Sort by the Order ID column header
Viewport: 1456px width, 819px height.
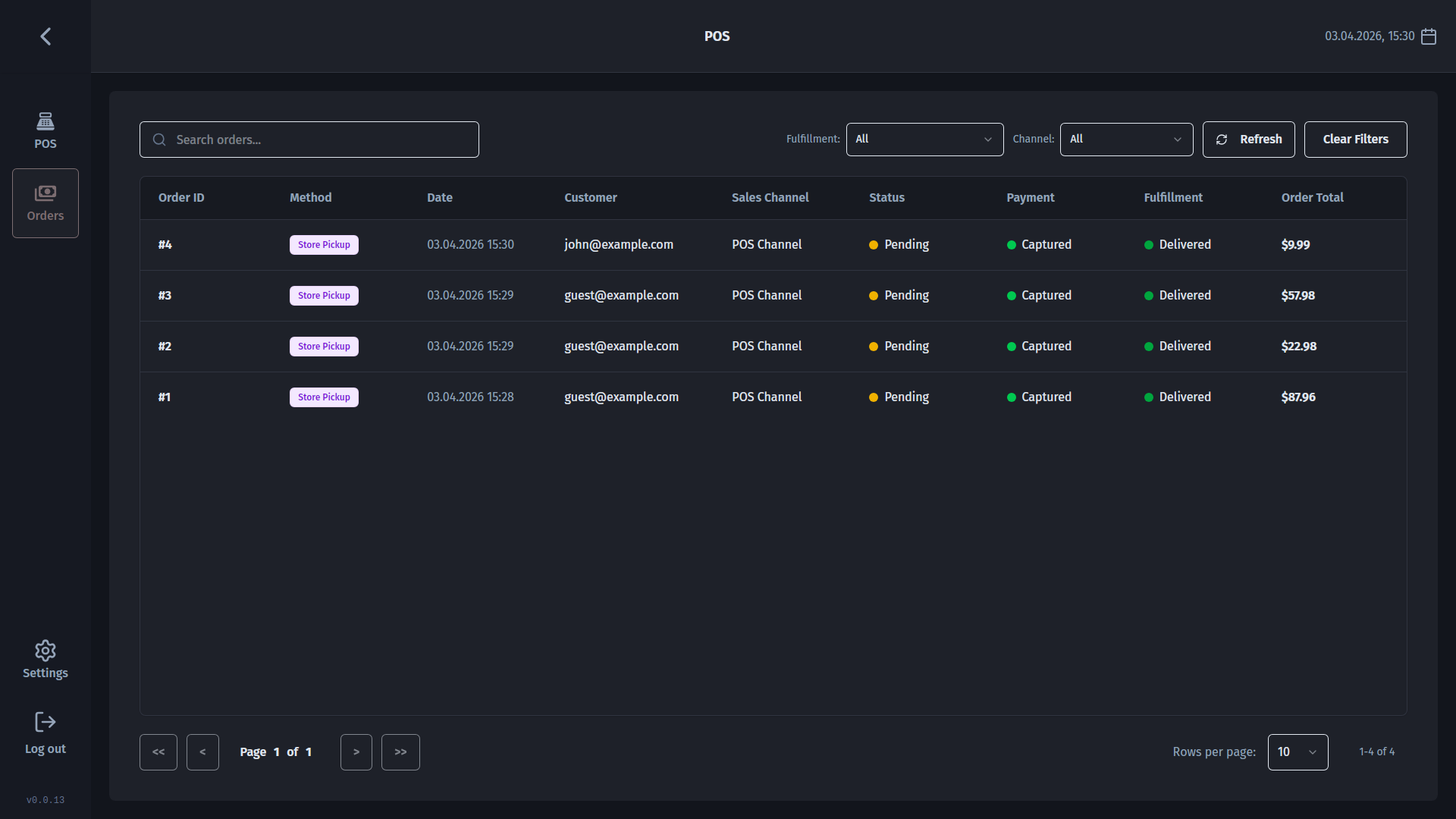[x=181, y=198]
